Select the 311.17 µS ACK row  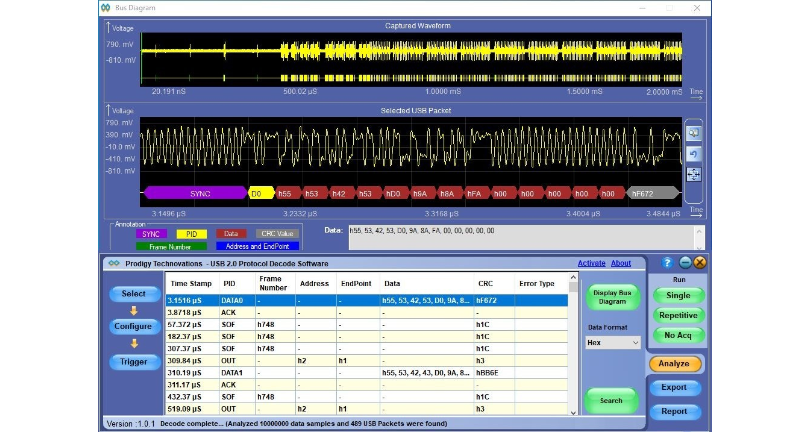367,385
